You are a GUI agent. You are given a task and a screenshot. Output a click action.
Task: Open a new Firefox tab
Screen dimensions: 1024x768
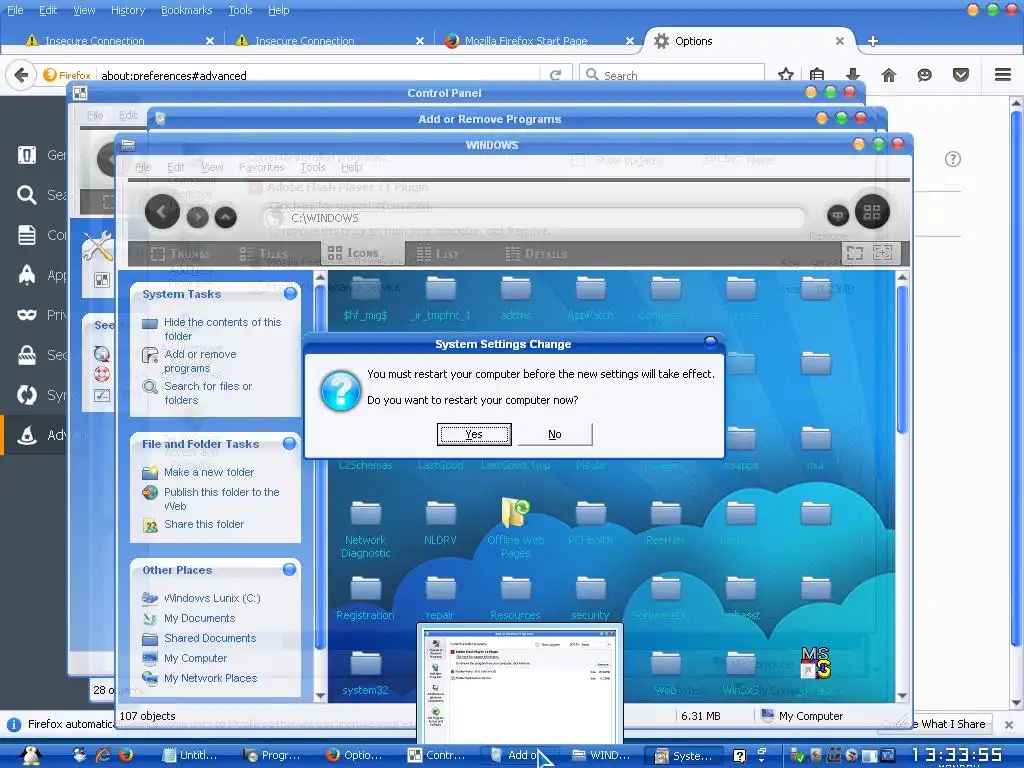tap(872, 41)
